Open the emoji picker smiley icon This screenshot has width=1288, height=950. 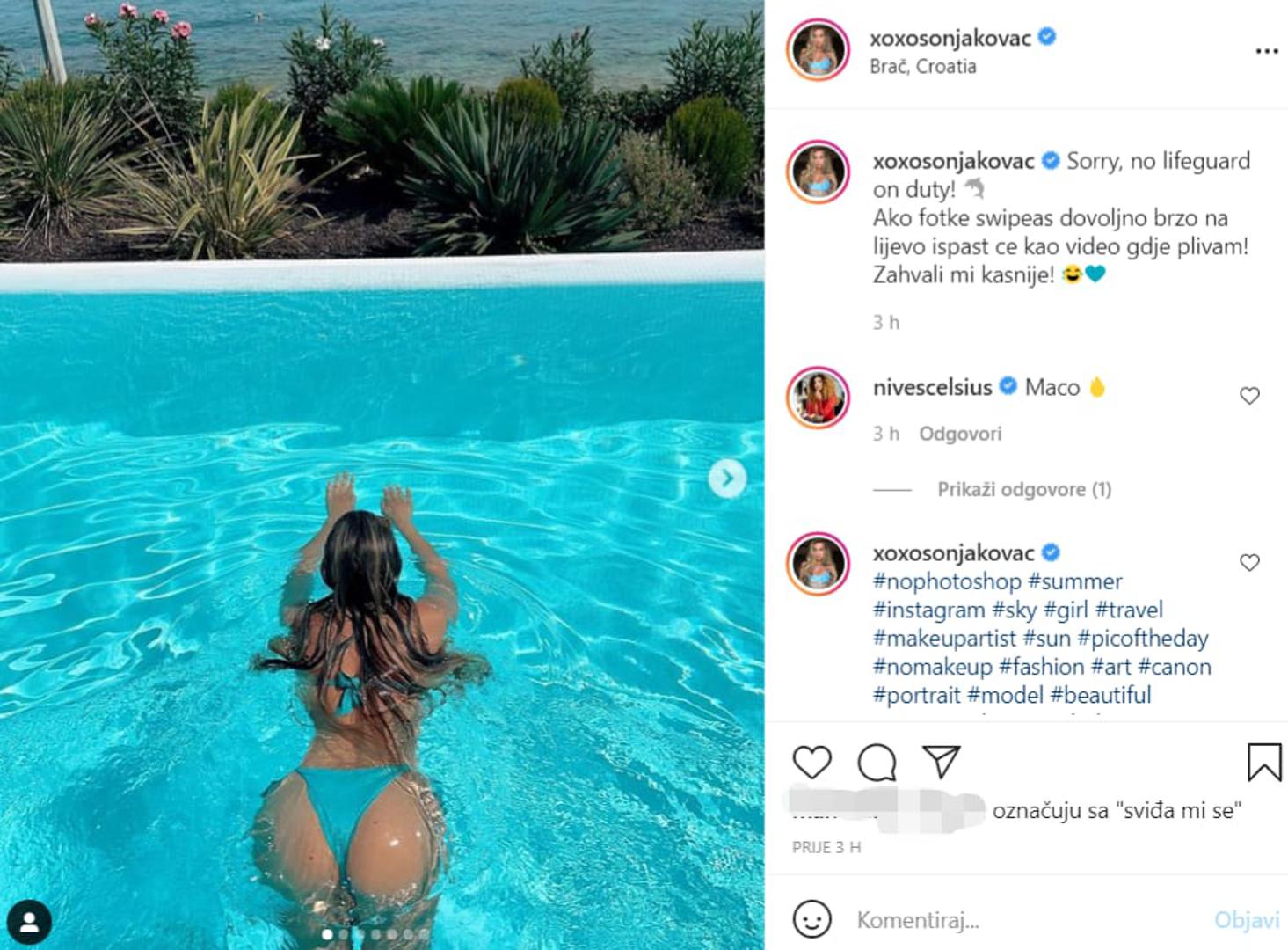pyautogui.click(x=811, y=919)
